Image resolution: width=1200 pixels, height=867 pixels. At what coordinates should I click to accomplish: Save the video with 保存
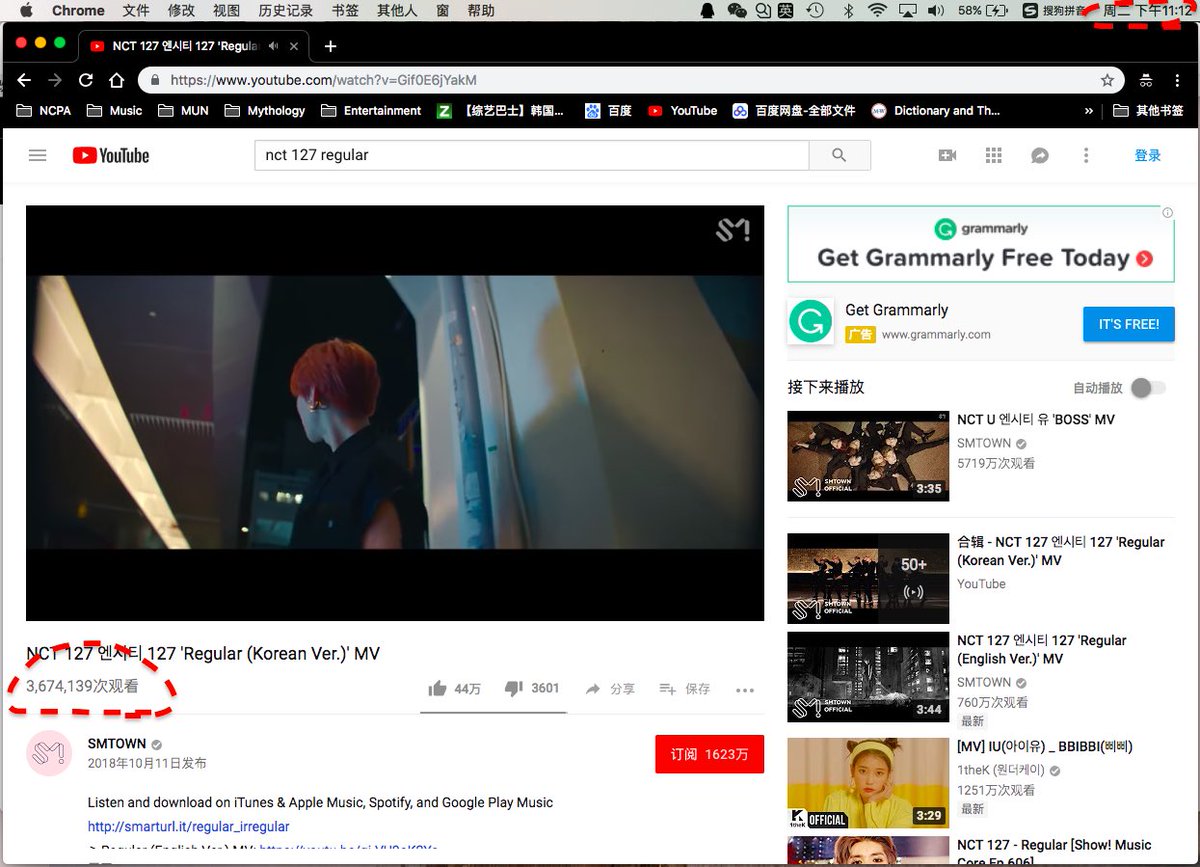pyautogui.click(x=685, y=689)
